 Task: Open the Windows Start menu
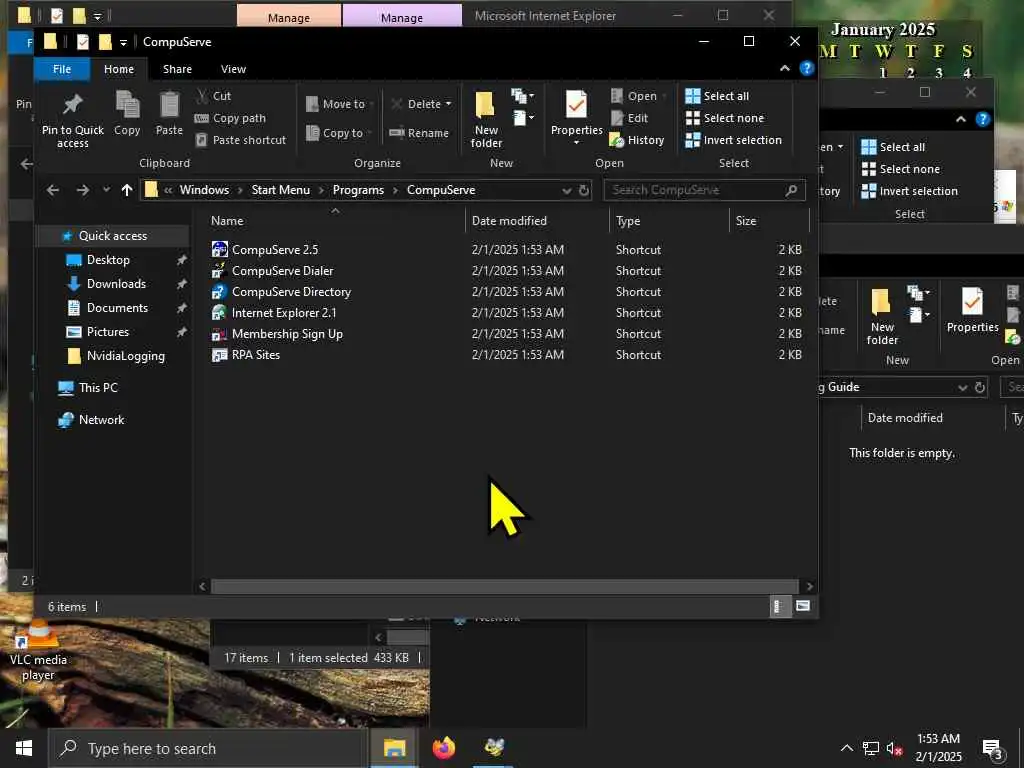tap(24, 748)
